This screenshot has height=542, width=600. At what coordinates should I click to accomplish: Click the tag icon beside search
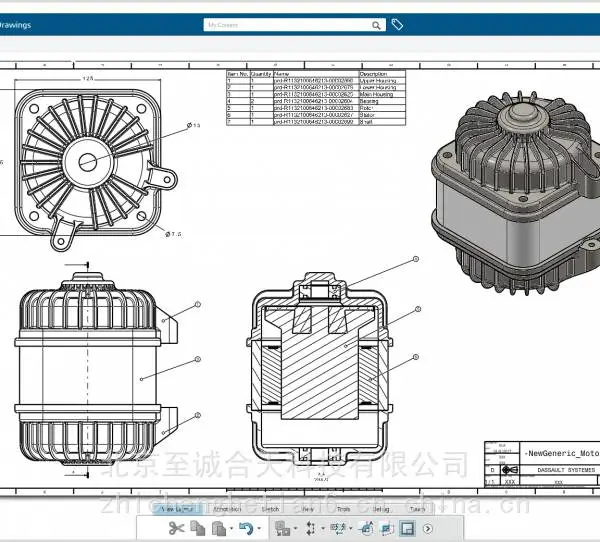(x=397, y=24)
